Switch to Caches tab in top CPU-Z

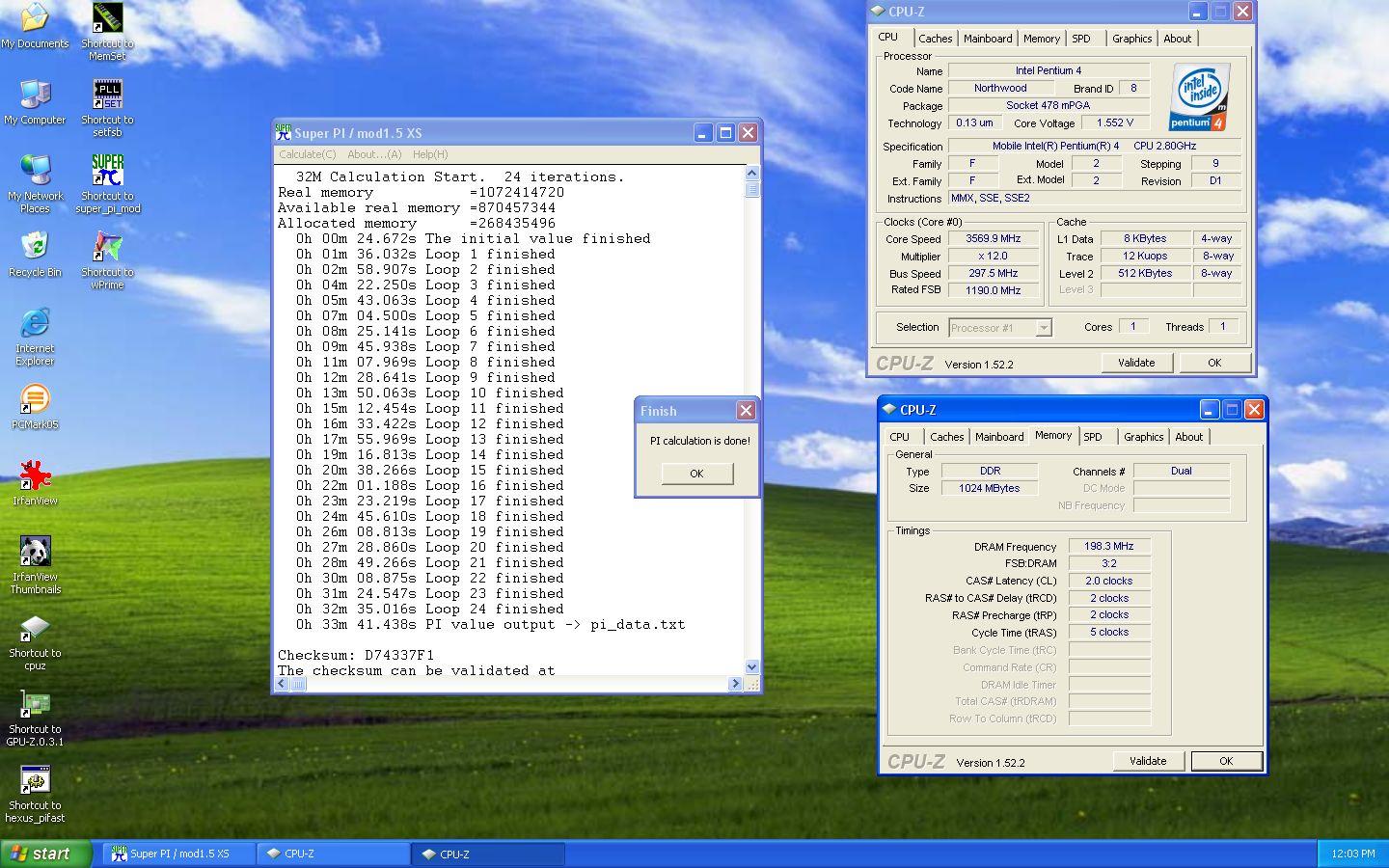(935, 39)
